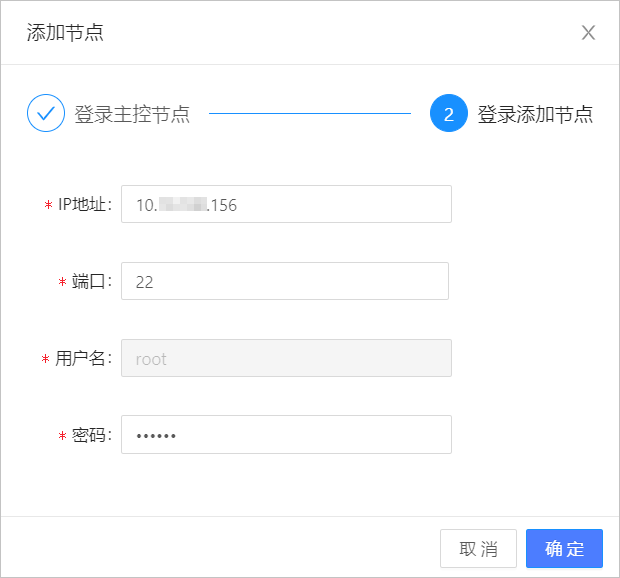Screen dimensions: 620x578
Task: Focus the 密码 password field
Action: coord(286,434)
